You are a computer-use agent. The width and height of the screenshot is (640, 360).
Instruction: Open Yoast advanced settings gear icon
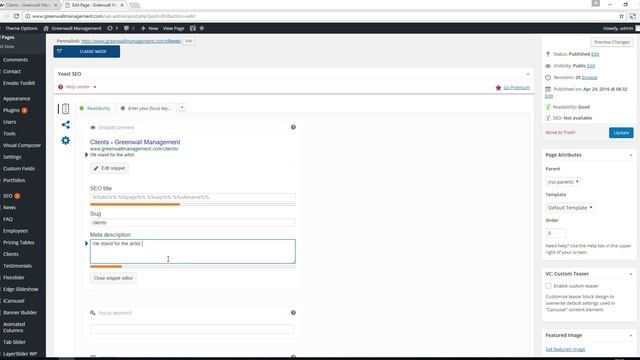(x=65, y=140)
